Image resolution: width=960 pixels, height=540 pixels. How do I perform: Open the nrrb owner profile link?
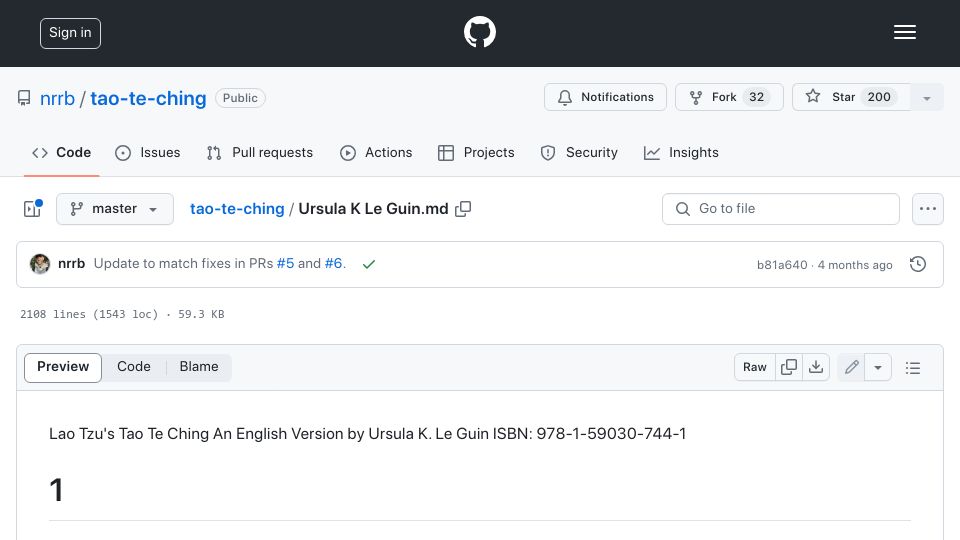pyautogui.click(x=57, y=98)
